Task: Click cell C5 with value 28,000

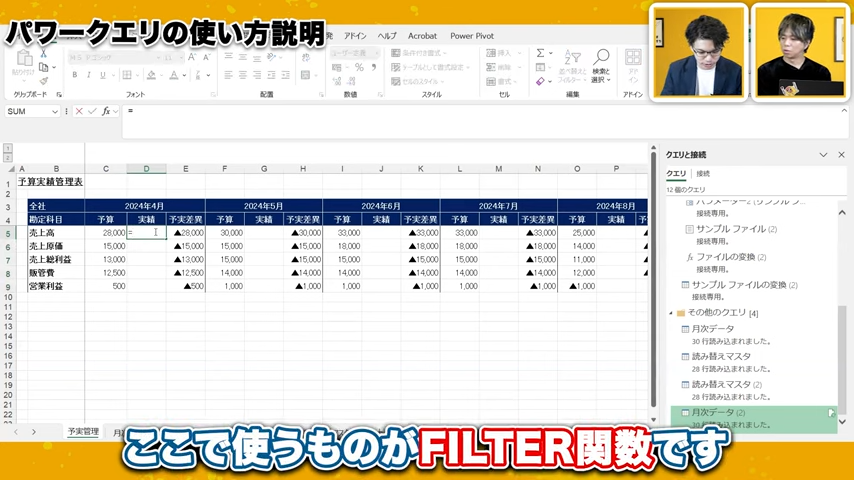Action: tap(106, 233)
